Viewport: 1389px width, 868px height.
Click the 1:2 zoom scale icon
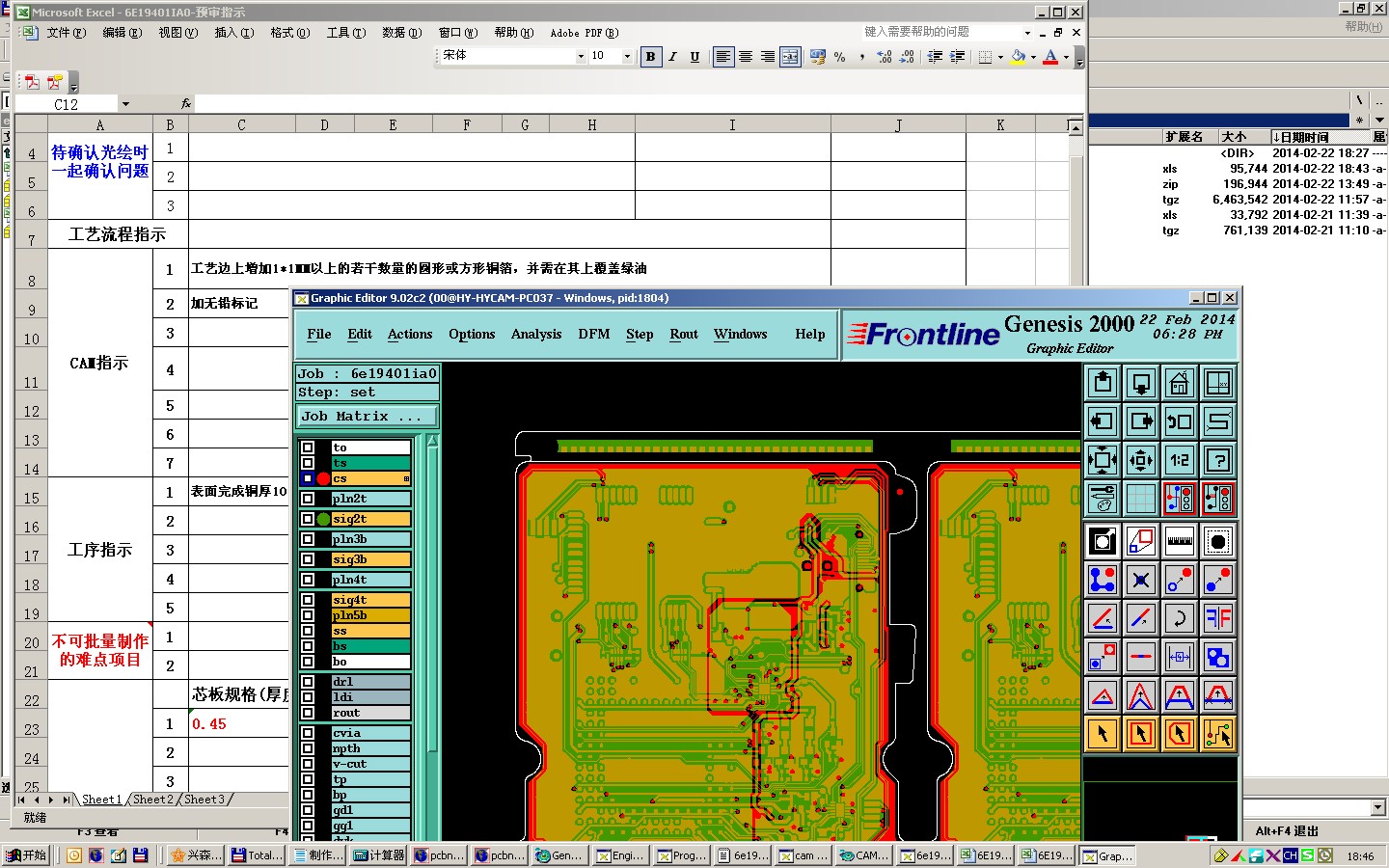click(1180, 460)
